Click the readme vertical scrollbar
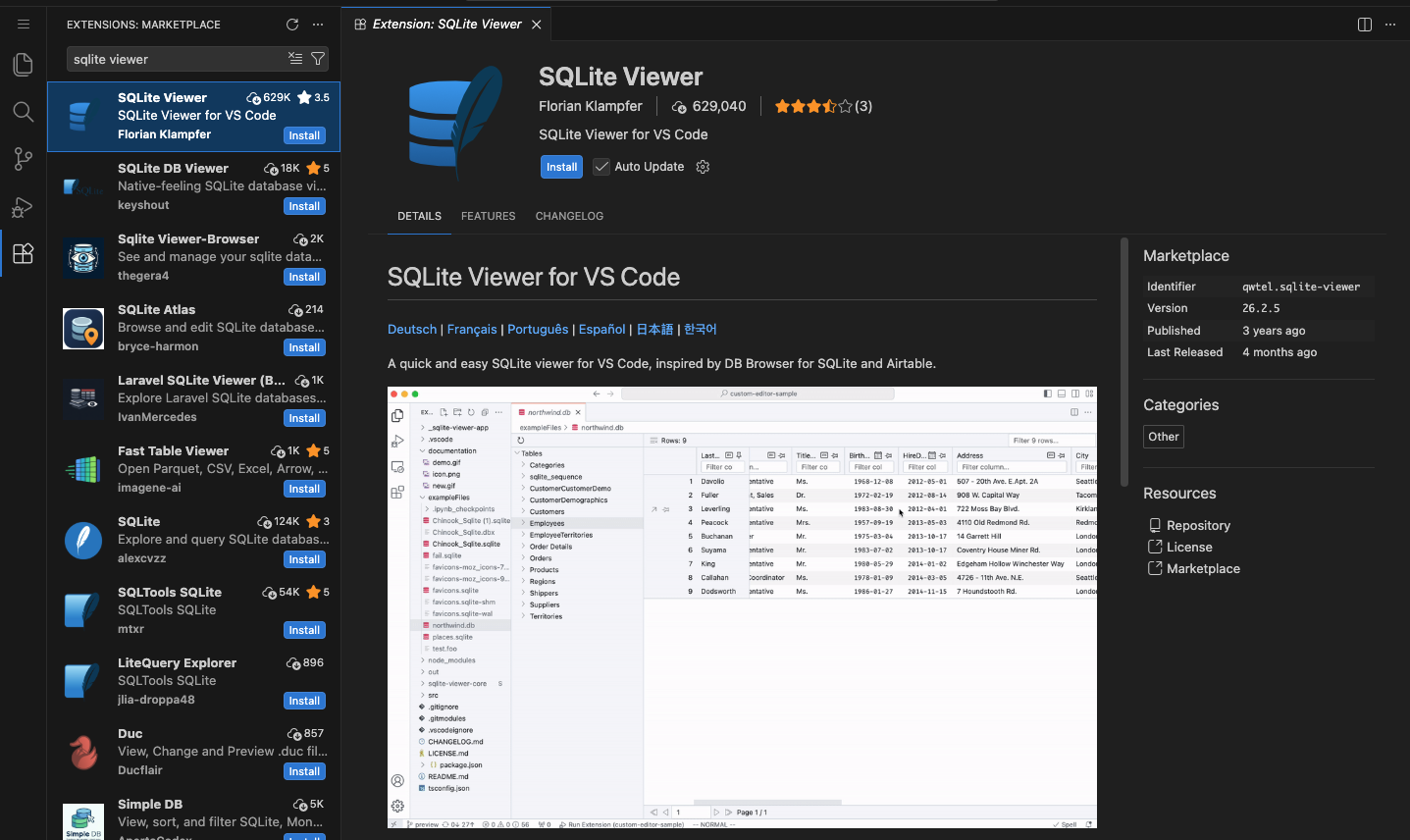The width and height of the screenshot is (1410, 840). click(1124, 362)
